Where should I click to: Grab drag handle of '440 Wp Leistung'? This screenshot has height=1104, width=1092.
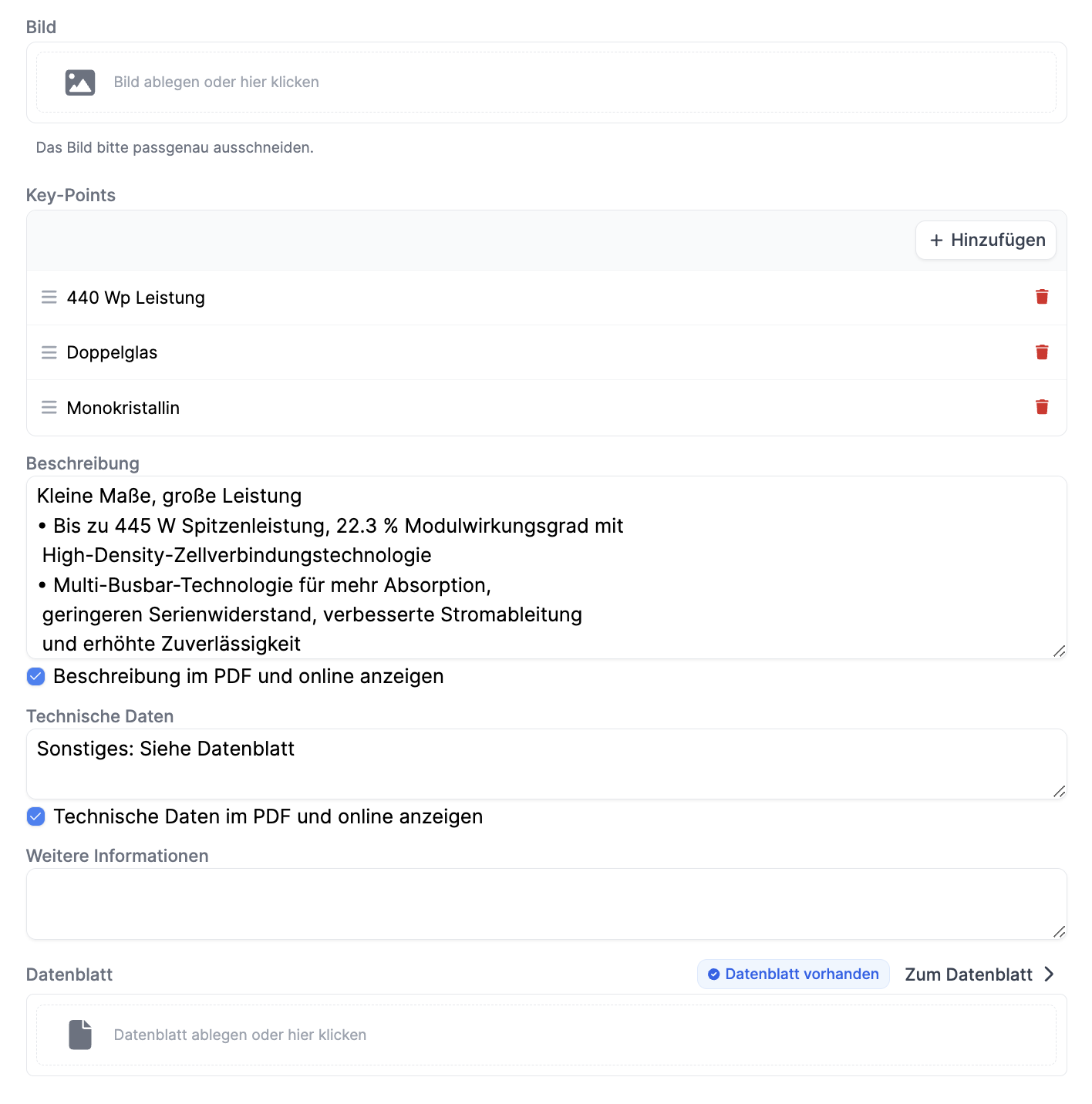pyautogui.click(x=49, y=298)
